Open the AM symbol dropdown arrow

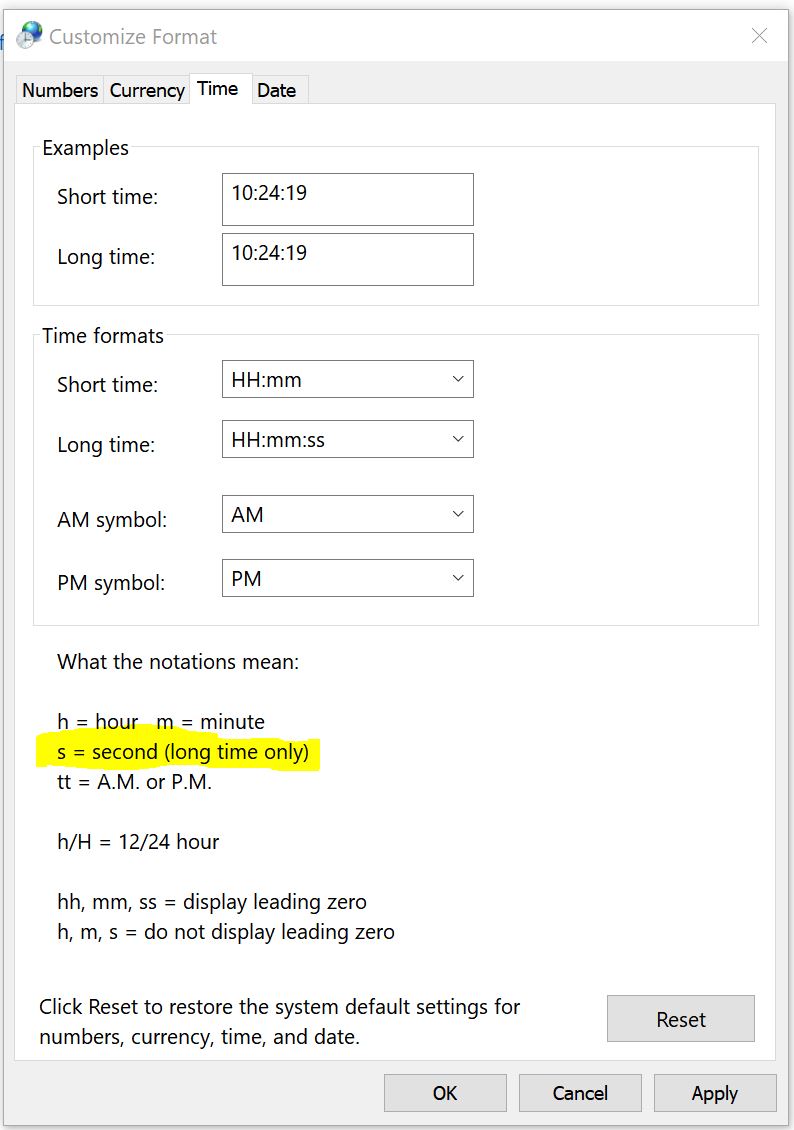(458, 515)
